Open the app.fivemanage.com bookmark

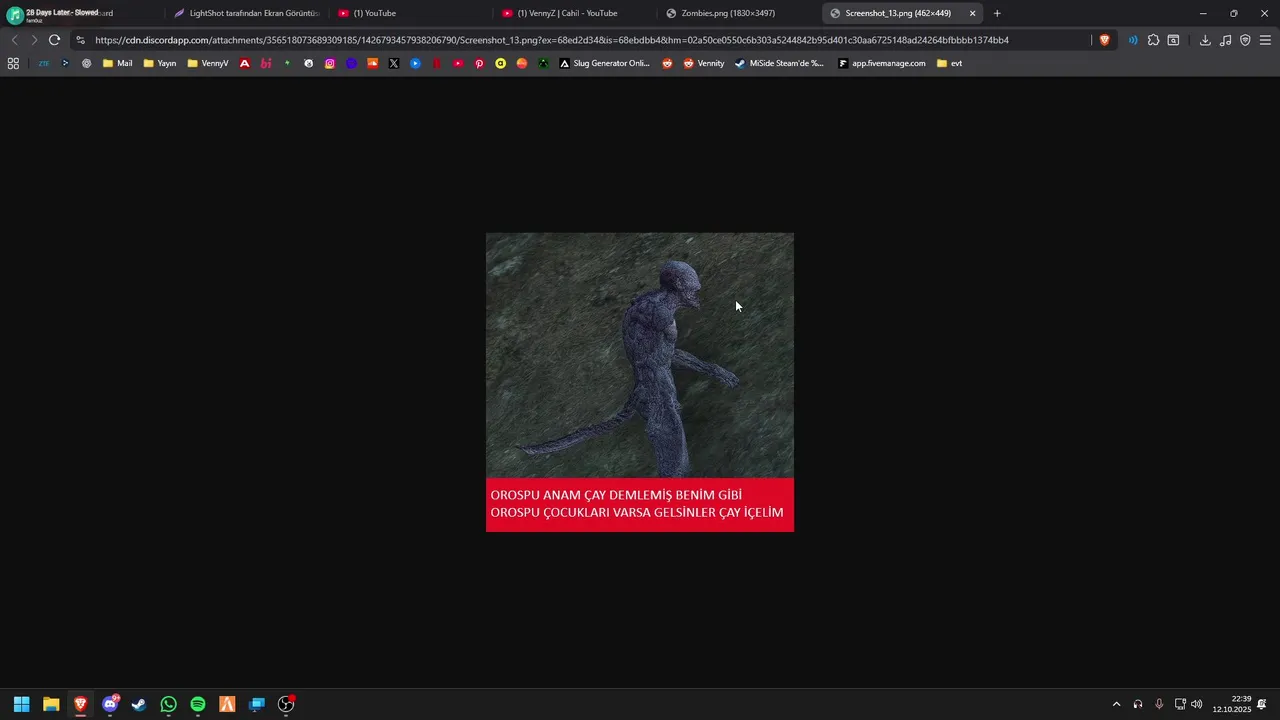point(882,63)
